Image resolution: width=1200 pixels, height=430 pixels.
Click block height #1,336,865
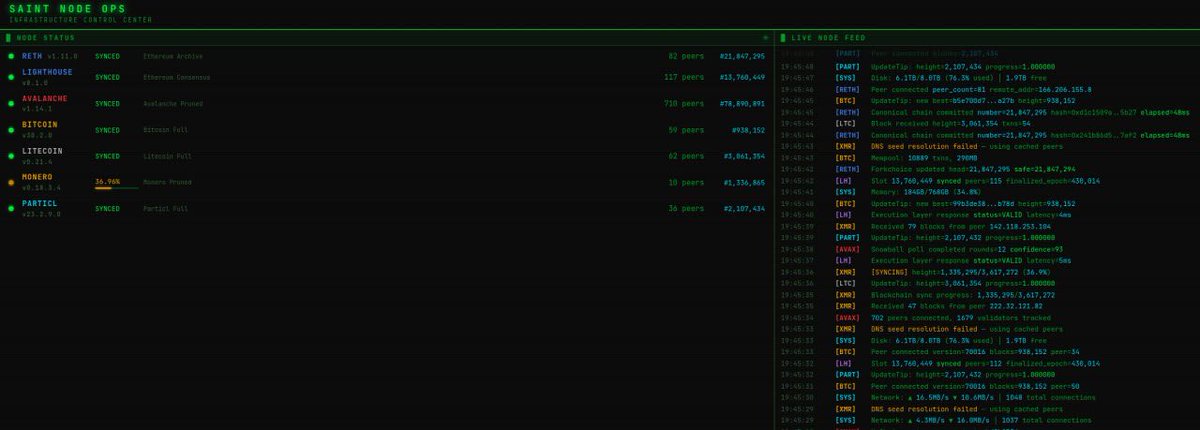pos(744,182)
